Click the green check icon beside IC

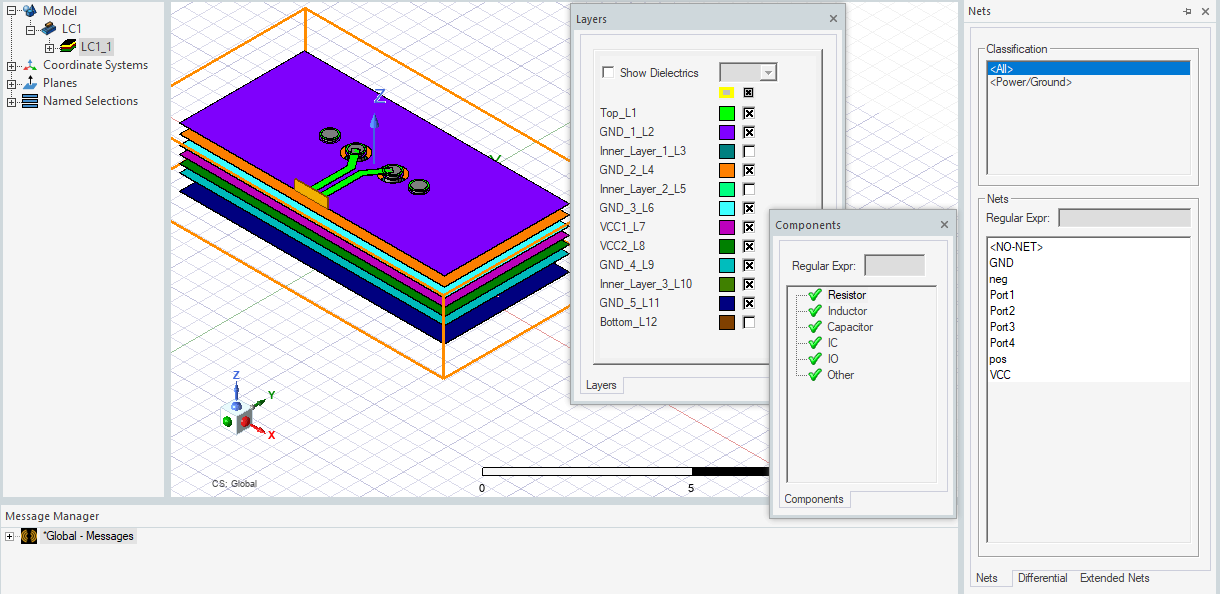pos(815,343)
